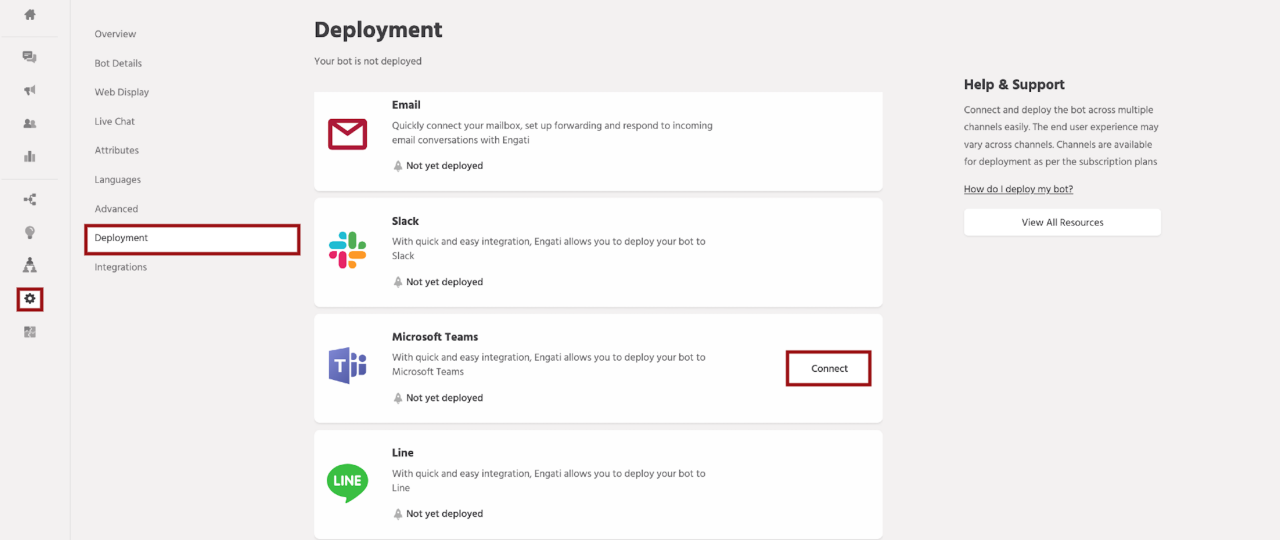Open "How do I deploy my bot?" link

1018,189
